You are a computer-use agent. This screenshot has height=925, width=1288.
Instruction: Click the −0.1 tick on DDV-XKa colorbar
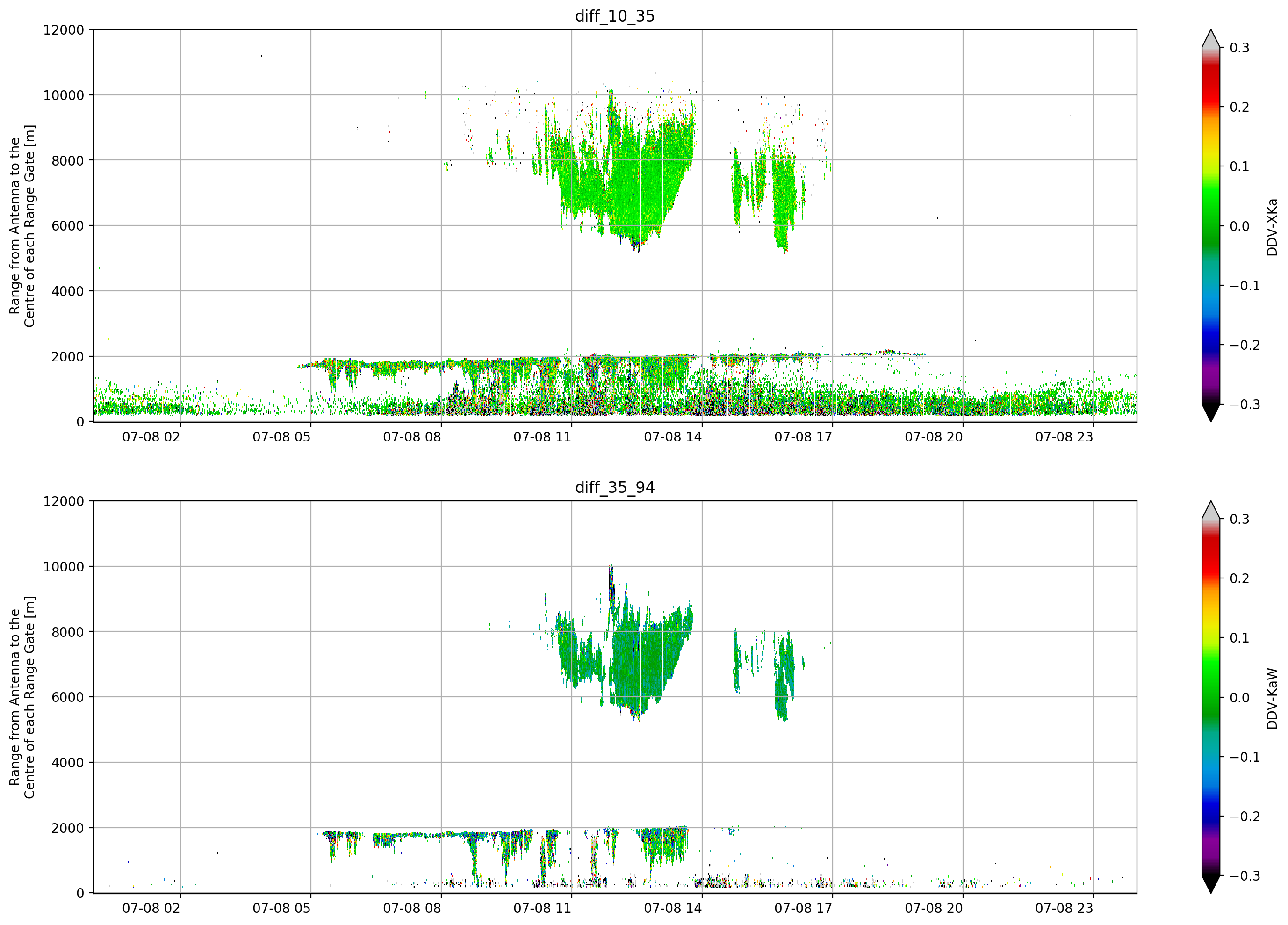[x=1245, y=285]
